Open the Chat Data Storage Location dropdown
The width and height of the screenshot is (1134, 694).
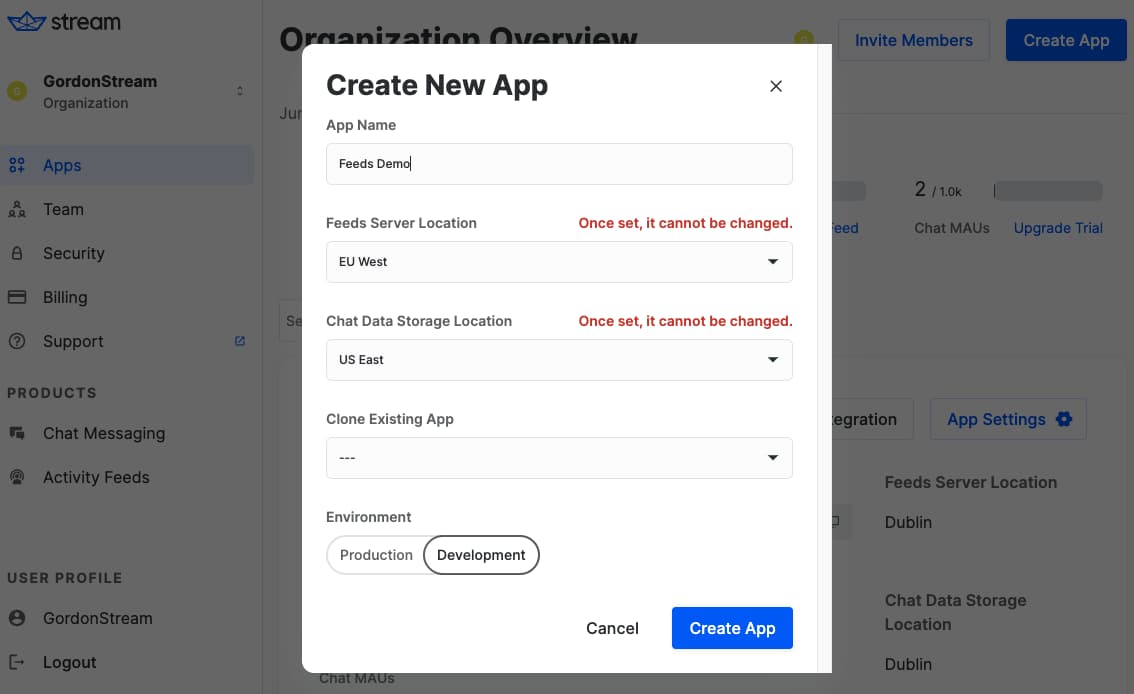(x=559, y=360)
